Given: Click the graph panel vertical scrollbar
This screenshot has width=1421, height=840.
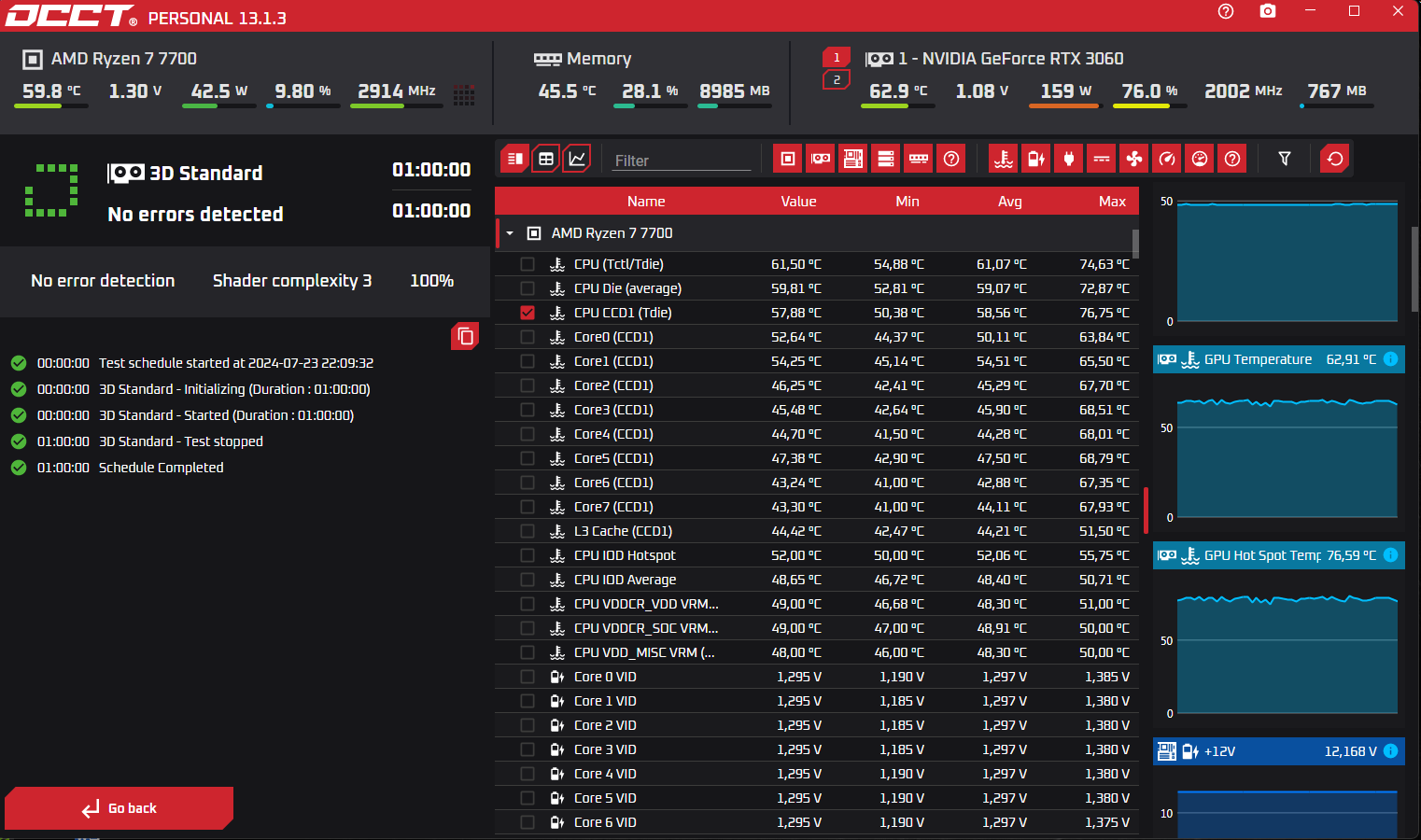Looking at the screenshot, I should tap(1415, 269).
